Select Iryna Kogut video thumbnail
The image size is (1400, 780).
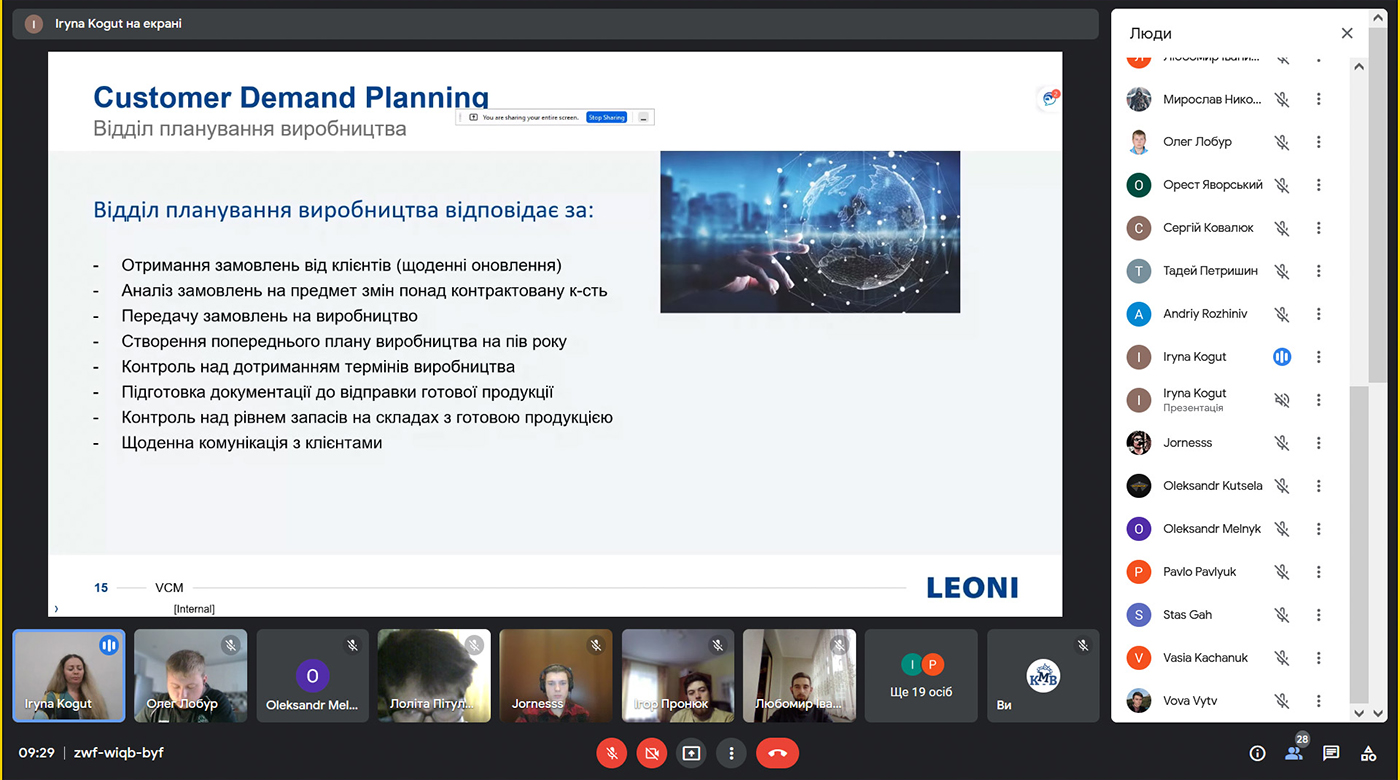point(69,675)
